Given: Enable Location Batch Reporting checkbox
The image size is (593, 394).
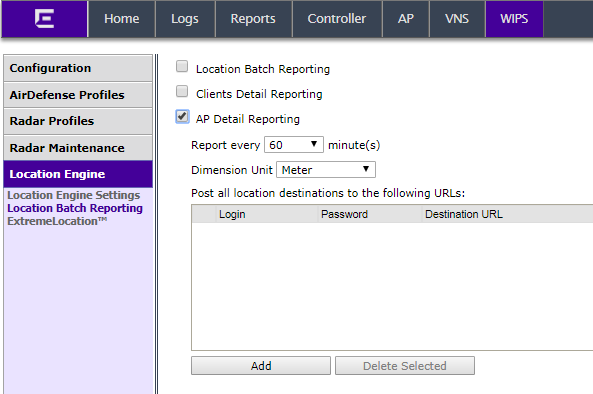Looking at the screenshot, I should click(182, 66).
